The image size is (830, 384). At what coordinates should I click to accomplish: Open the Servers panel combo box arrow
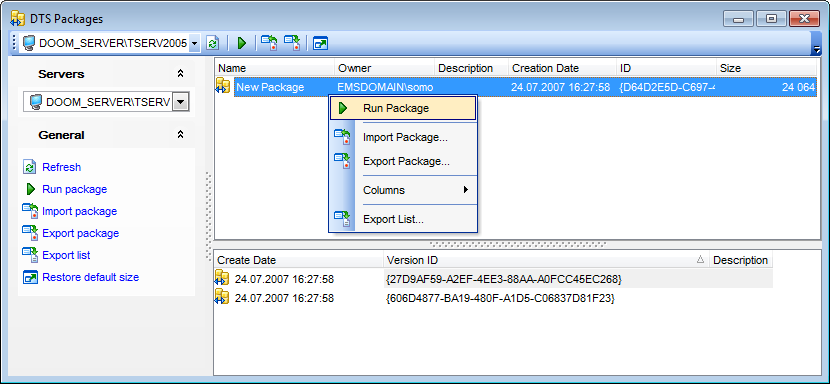click(181, 102)
